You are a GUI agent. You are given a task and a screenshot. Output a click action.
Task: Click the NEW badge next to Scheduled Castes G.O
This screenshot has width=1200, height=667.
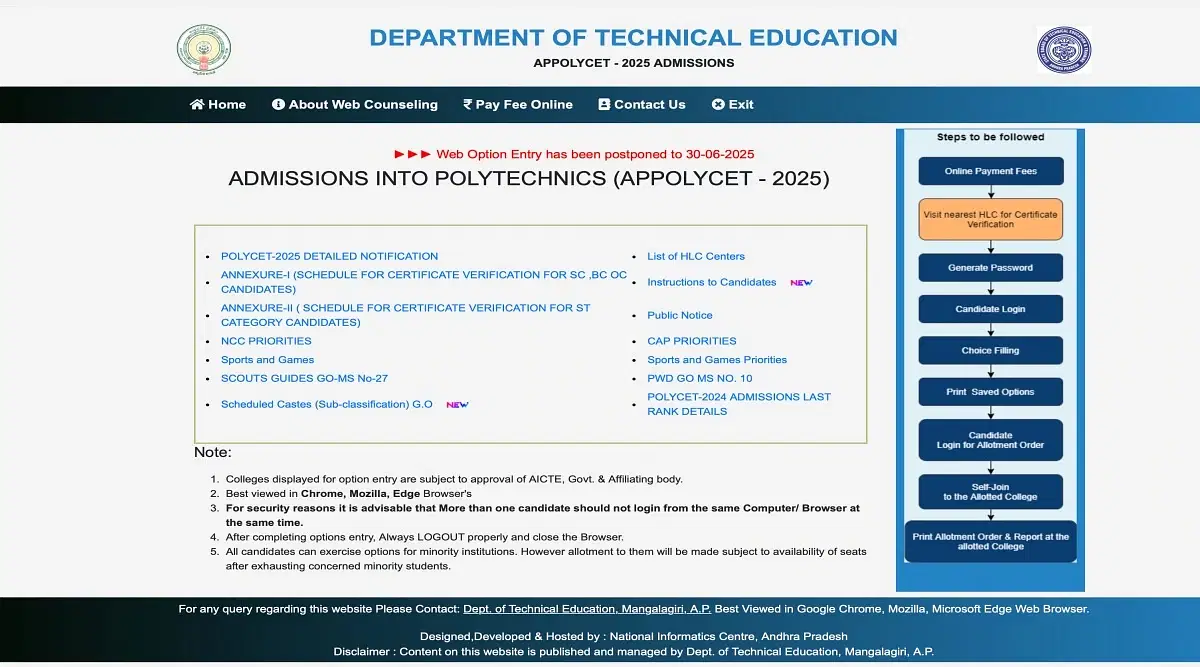coord(457,405)
